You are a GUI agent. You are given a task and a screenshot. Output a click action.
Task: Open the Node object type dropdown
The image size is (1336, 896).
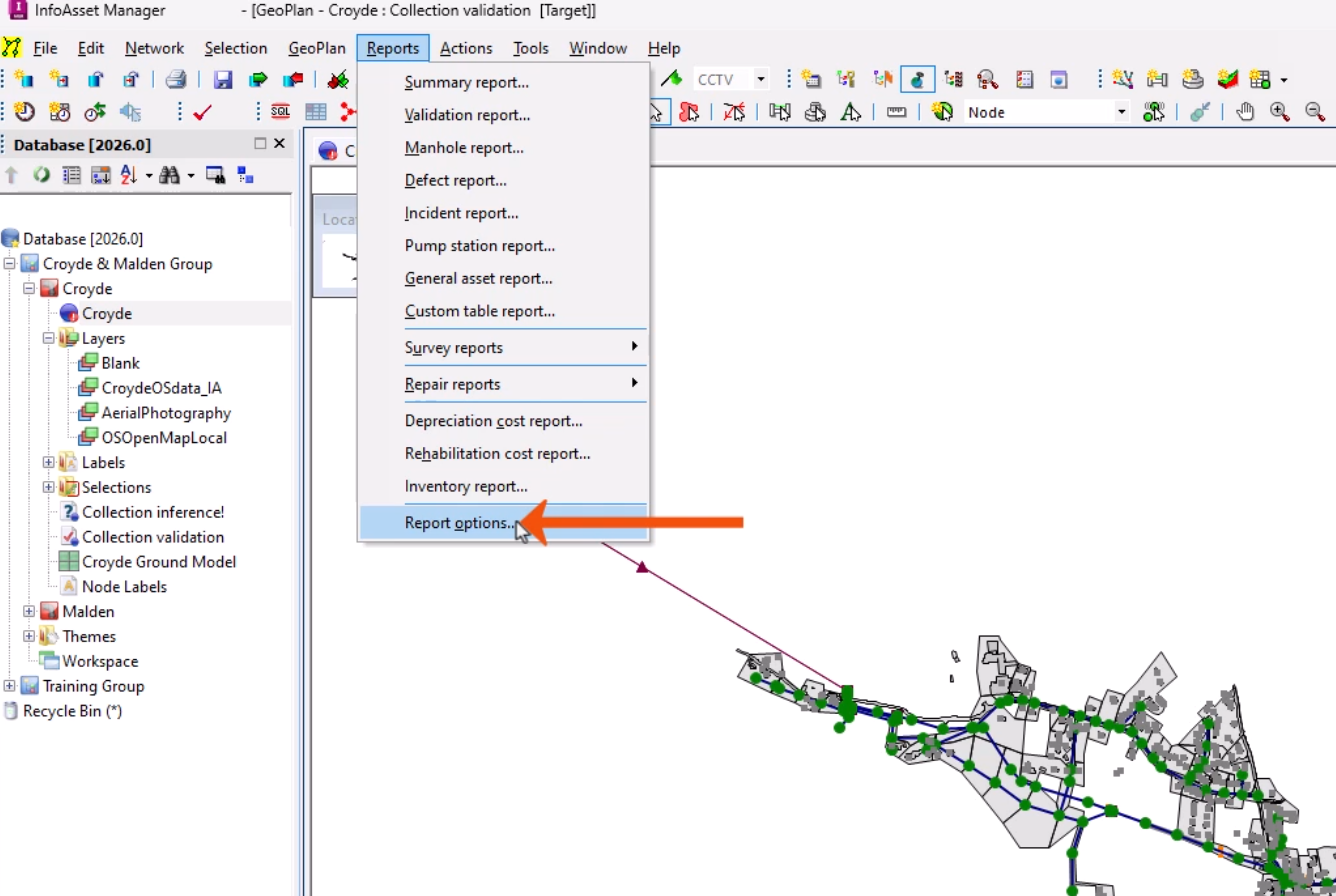click(1121, 112)
